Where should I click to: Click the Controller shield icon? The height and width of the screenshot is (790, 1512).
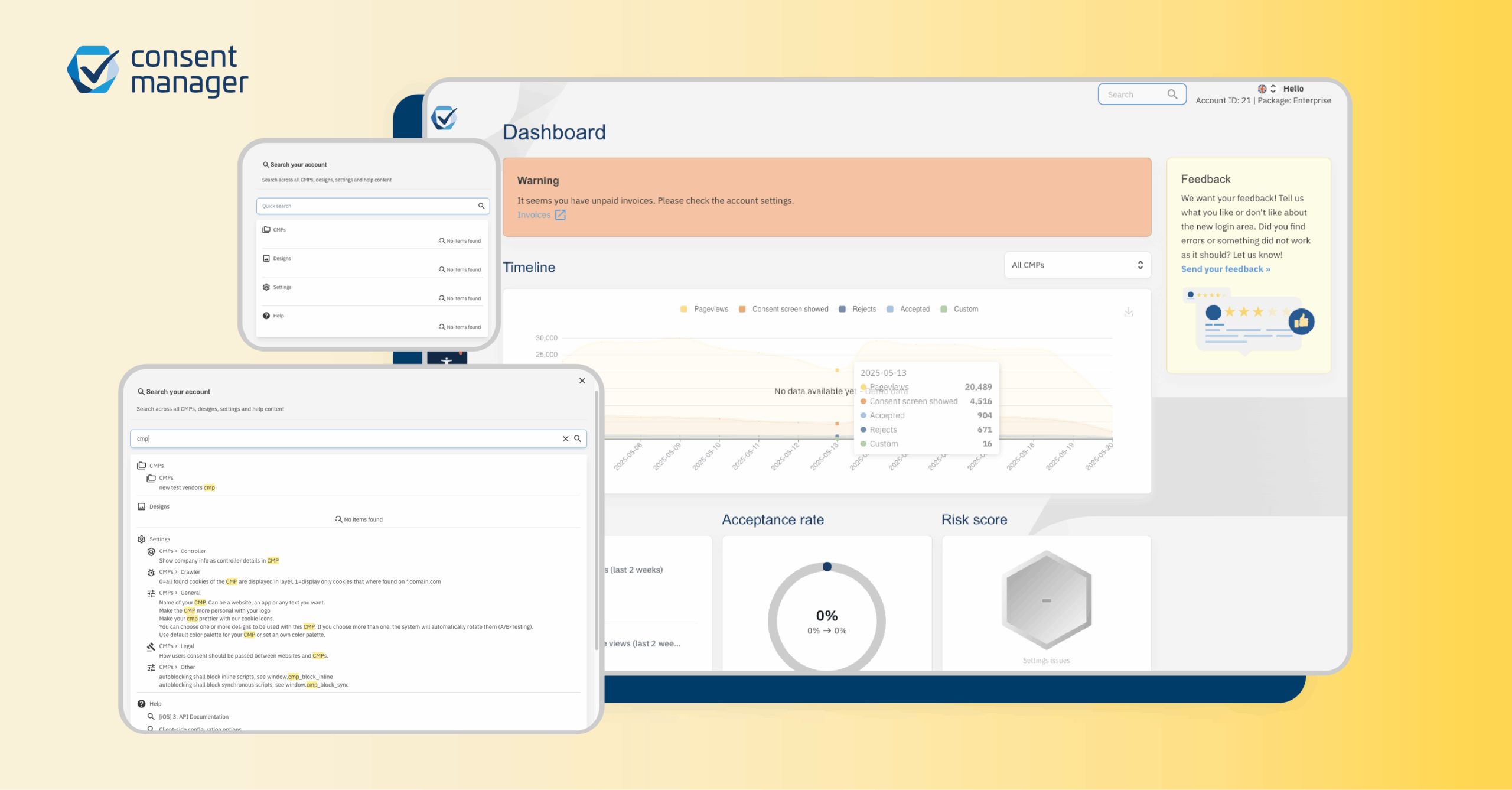[x=151, y=551]
